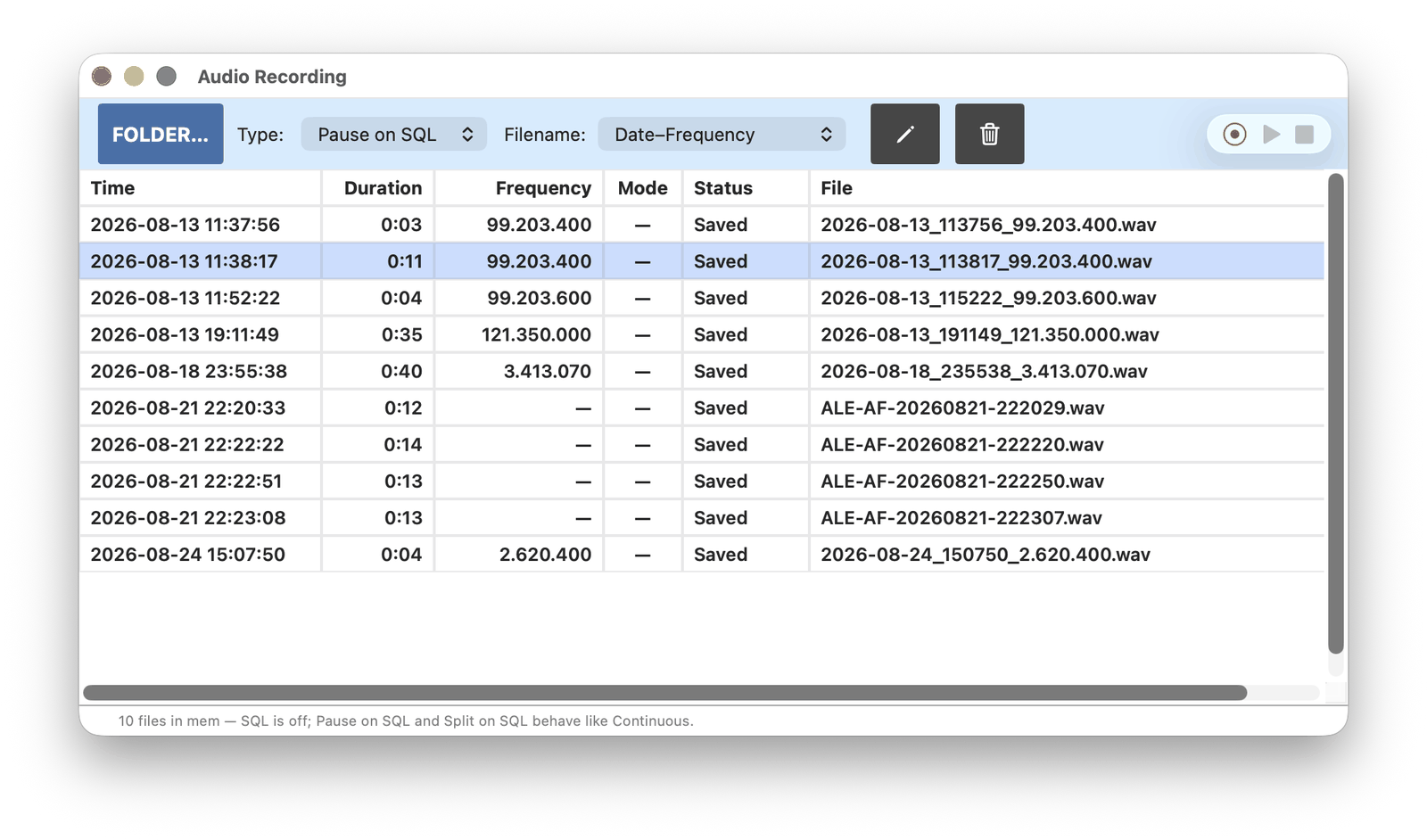Start recording with the record button
The height and width of the screenshot is (840, 1427).
(1234, 135)
